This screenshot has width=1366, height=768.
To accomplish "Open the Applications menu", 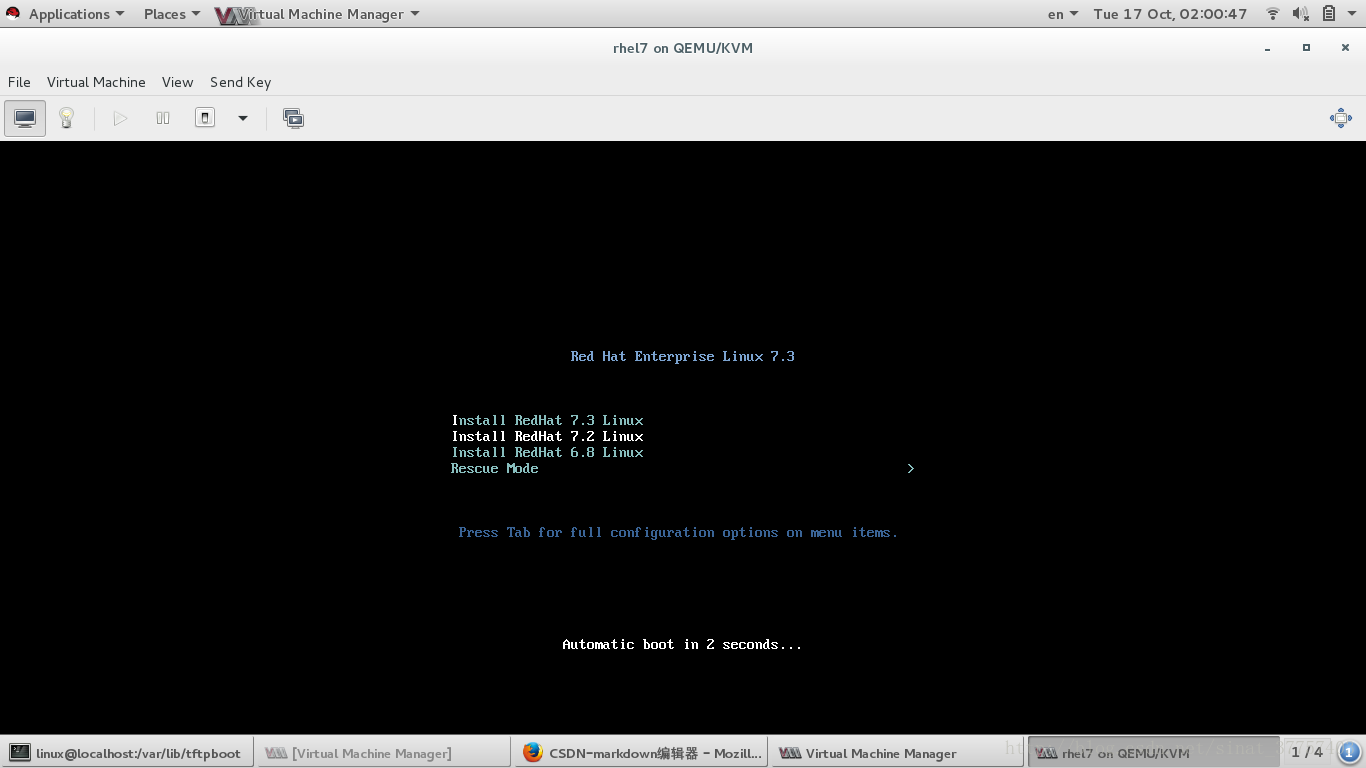I will click(x=76, y=14).
